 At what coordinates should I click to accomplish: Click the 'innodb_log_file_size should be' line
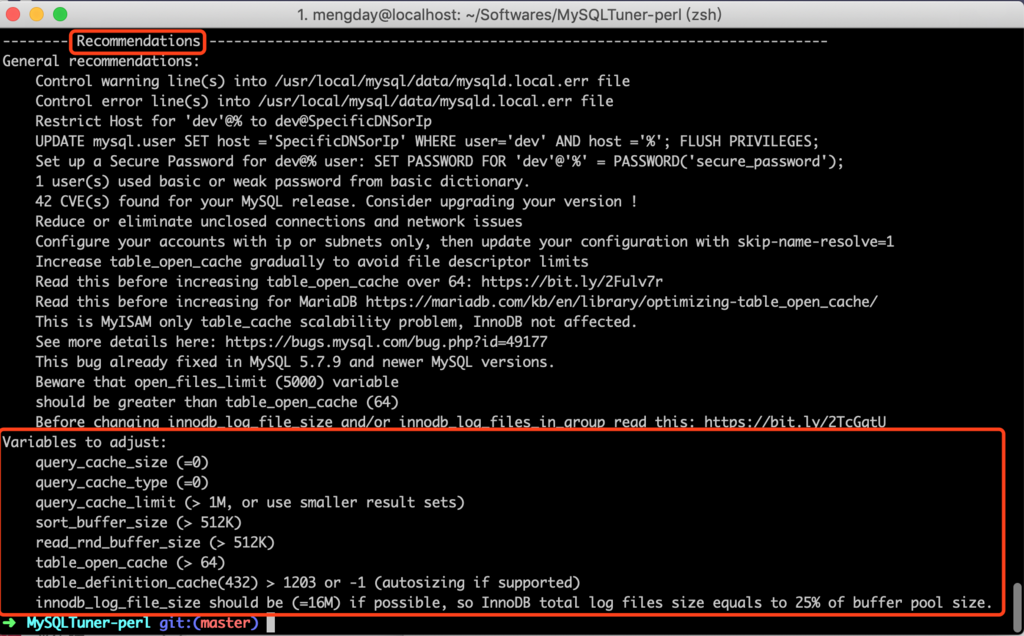tap(514, 603)
